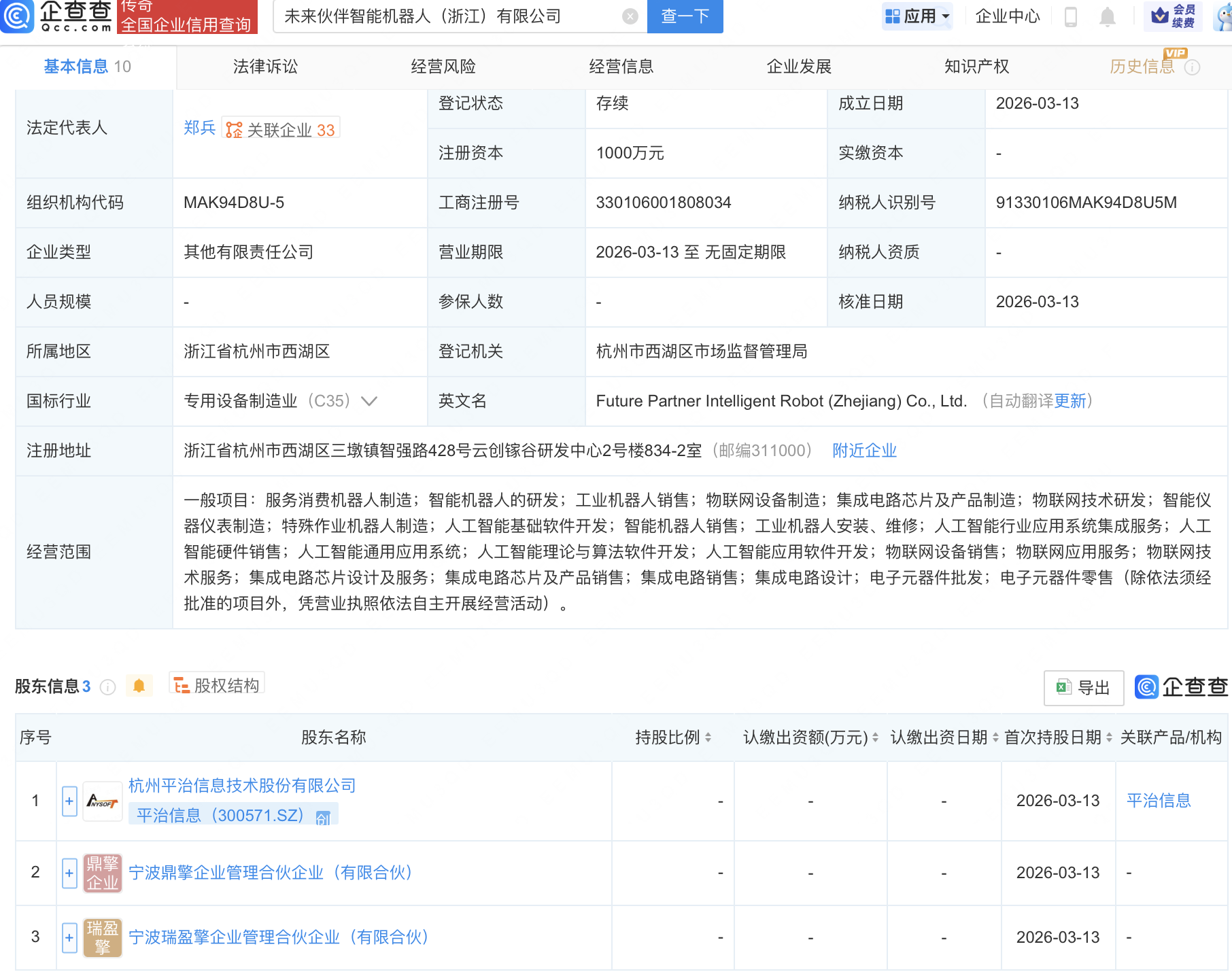Image resolution: width=1232 pixels, height=972 pixels.
Task: Expand row for 宁波瑞盈擎企业管理合伙企业
Action: 69,937
